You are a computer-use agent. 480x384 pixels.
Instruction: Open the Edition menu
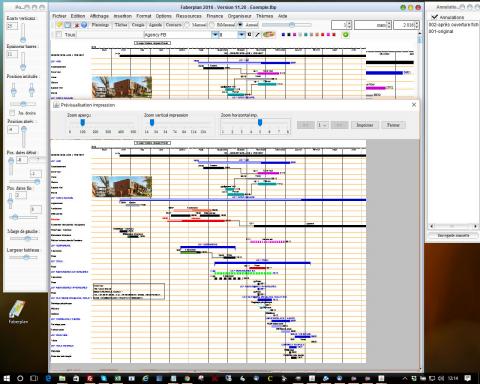coord(78,16)
